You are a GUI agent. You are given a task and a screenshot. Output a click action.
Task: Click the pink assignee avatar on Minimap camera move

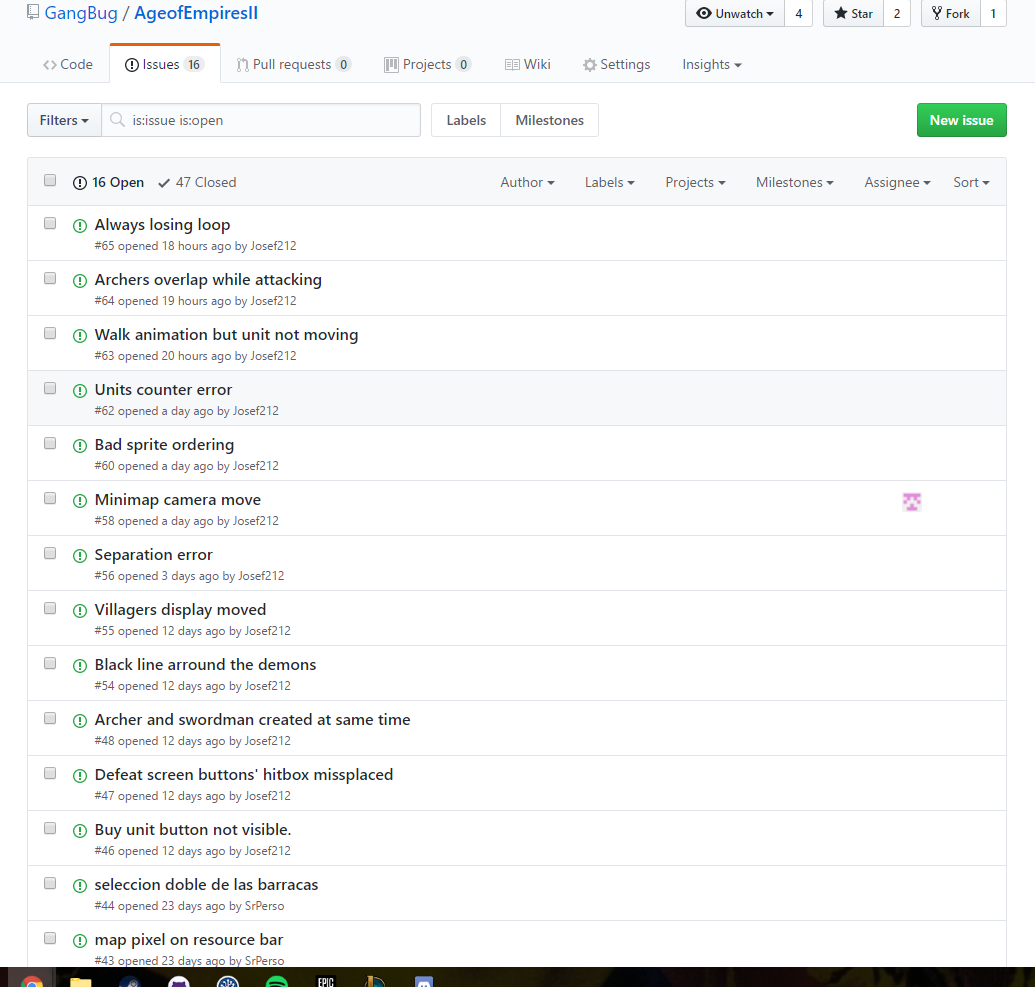tap(912, 502)
